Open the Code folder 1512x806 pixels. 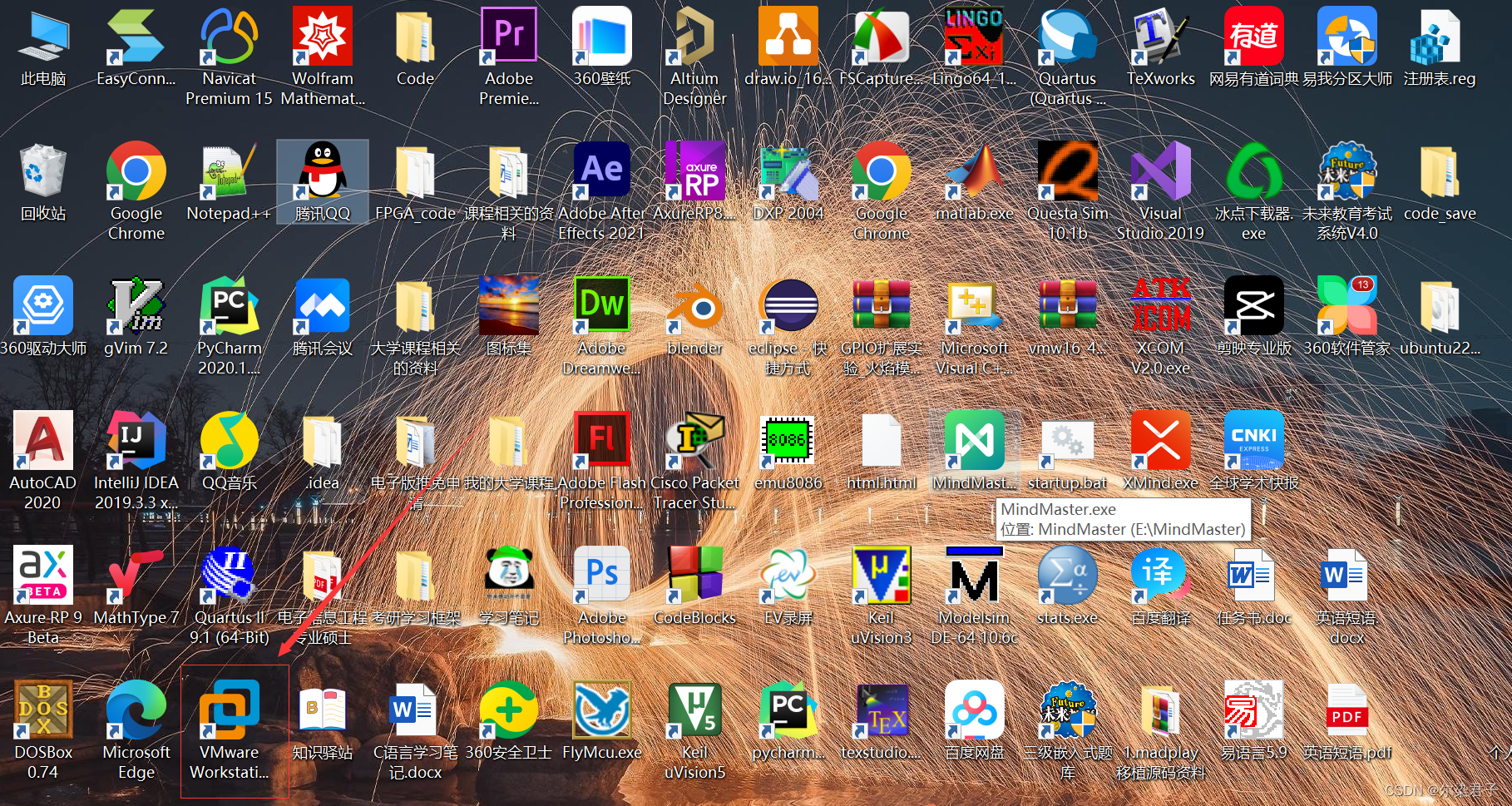416,36
